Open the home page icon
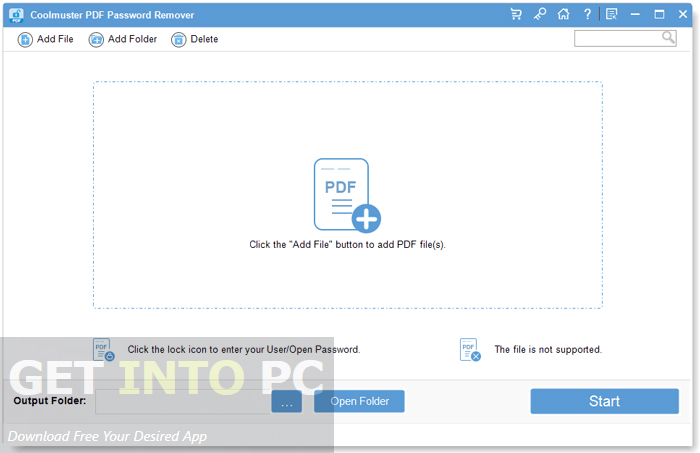This screenshot has height=453, width=700. pos(563,14)
